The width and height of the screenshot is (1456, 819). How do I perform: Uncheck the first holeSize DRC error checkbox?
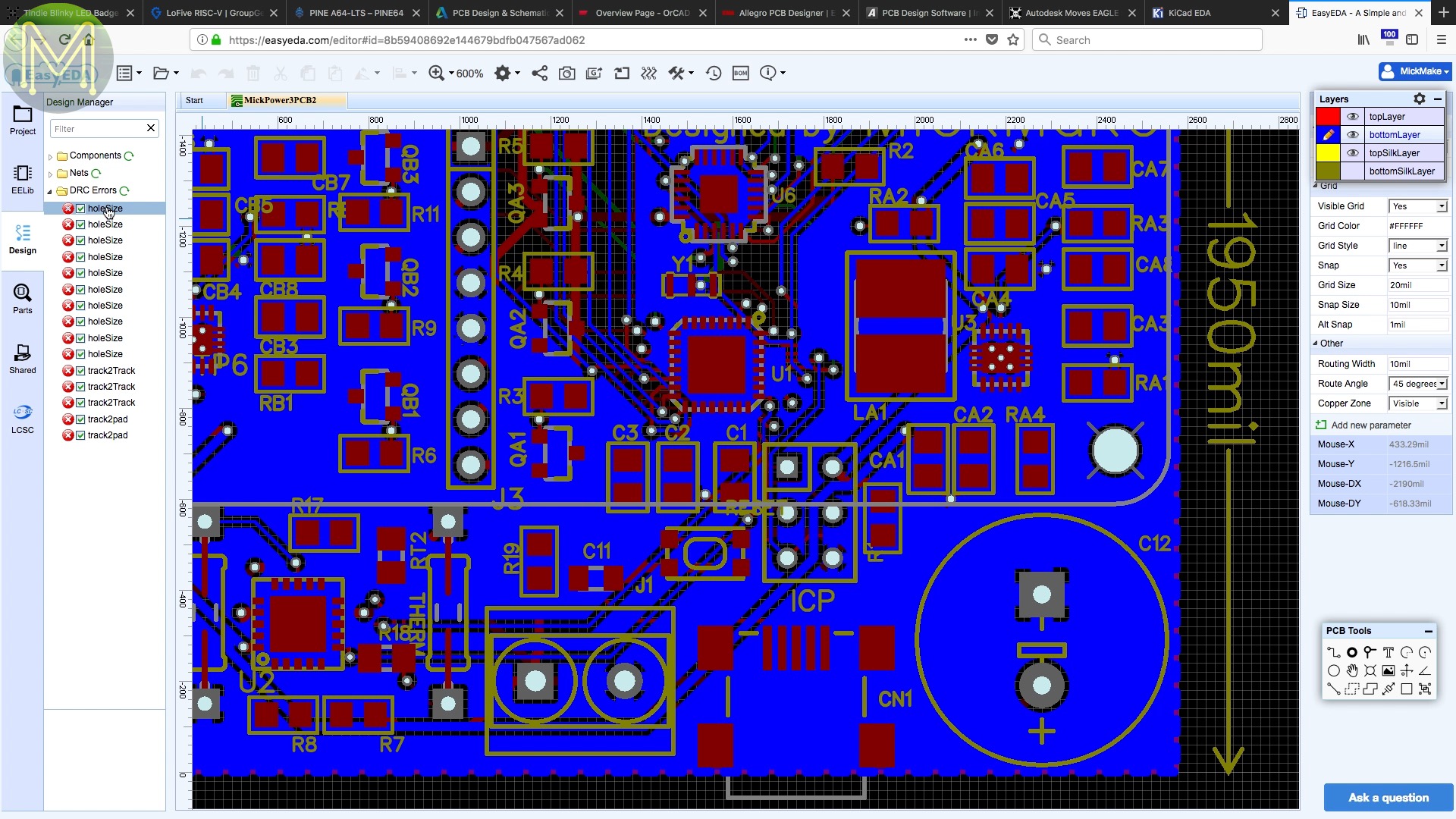point(80,209)
